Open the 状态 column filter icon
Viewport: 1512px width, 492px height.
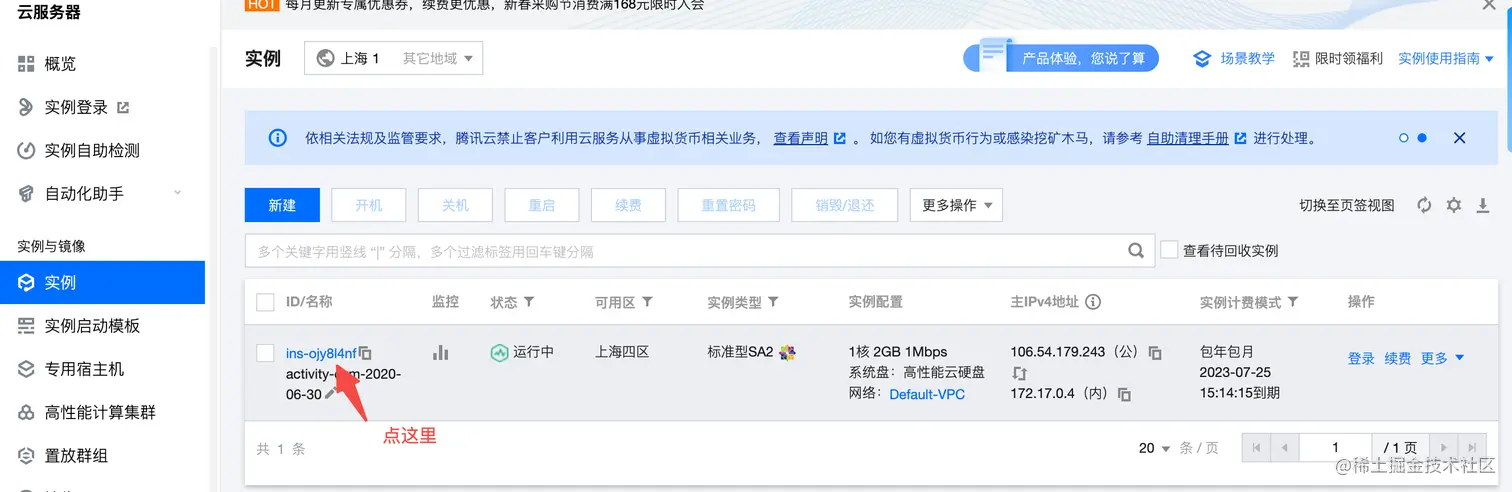pyautogui.click(x=529, y=302)
